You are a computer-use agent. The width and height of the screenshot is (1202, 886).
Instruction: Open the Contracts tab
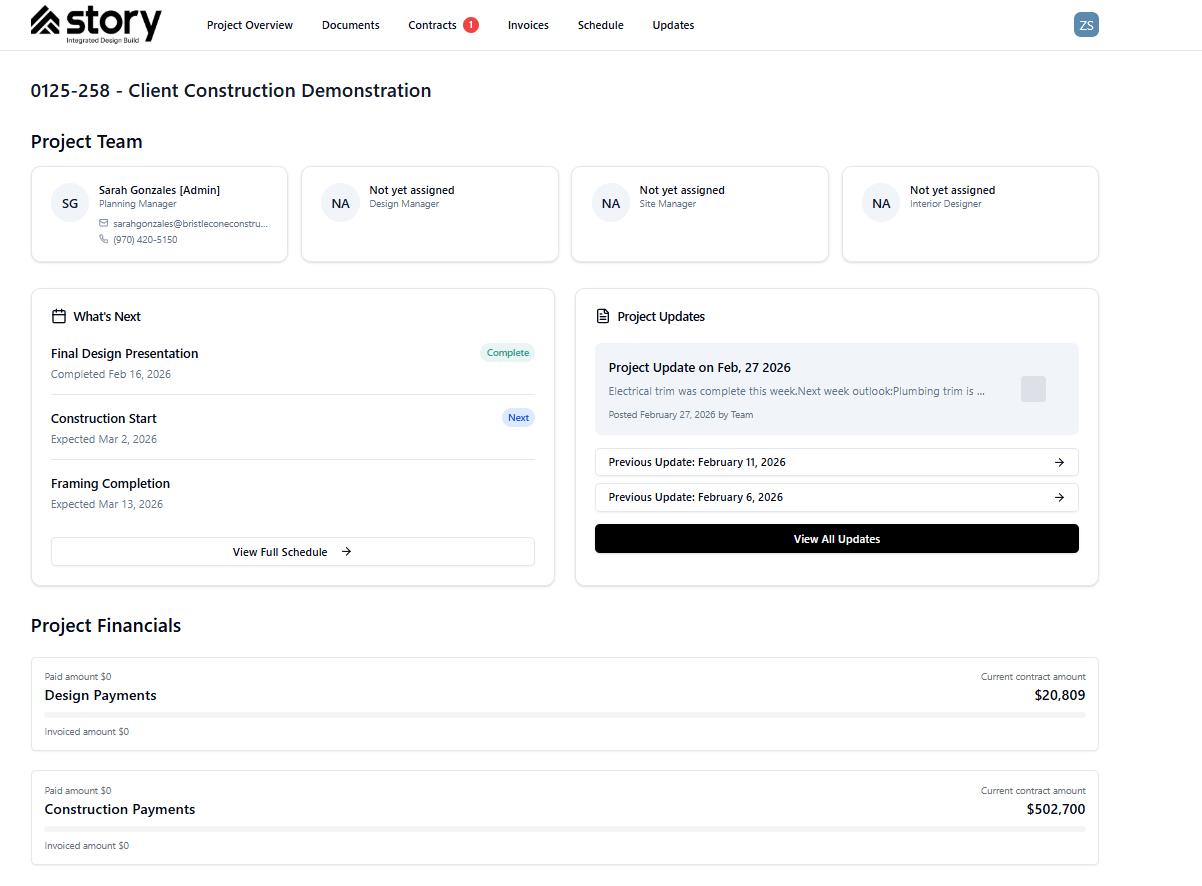click(433, 25)
